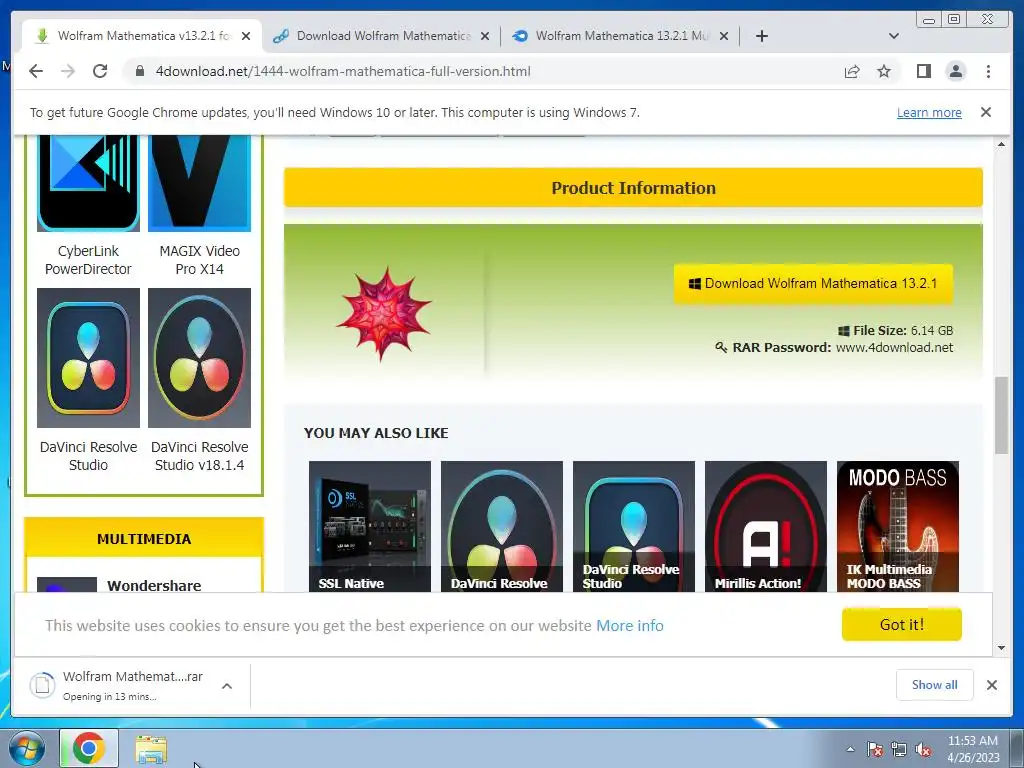Close the Wolfram Mathematica 13.2.1 Multilingual tab
The width and height of the screenshot is (1024, 768).
[724, 36]
